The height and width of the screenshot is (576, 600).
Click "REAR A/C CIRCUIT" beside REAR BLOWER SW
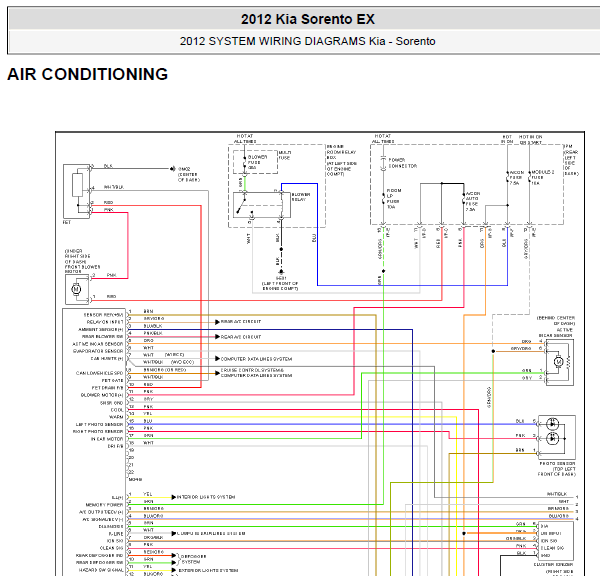point(241,337)
